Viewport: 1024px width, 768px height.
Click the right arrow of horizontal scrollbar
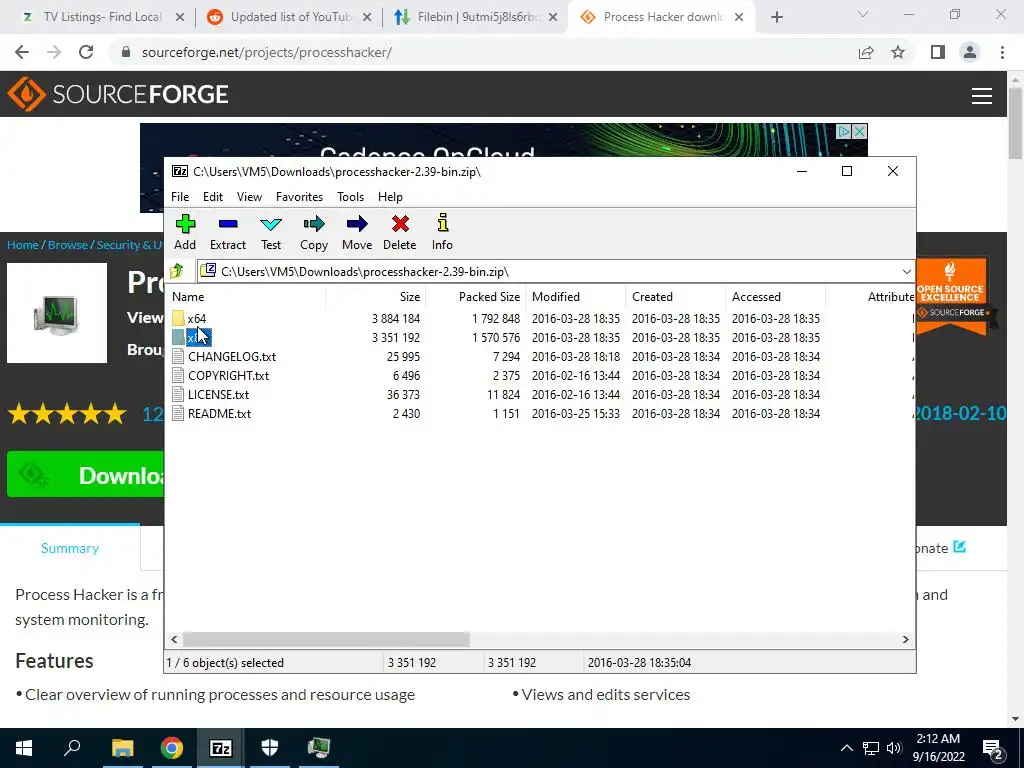coord(905,639)
